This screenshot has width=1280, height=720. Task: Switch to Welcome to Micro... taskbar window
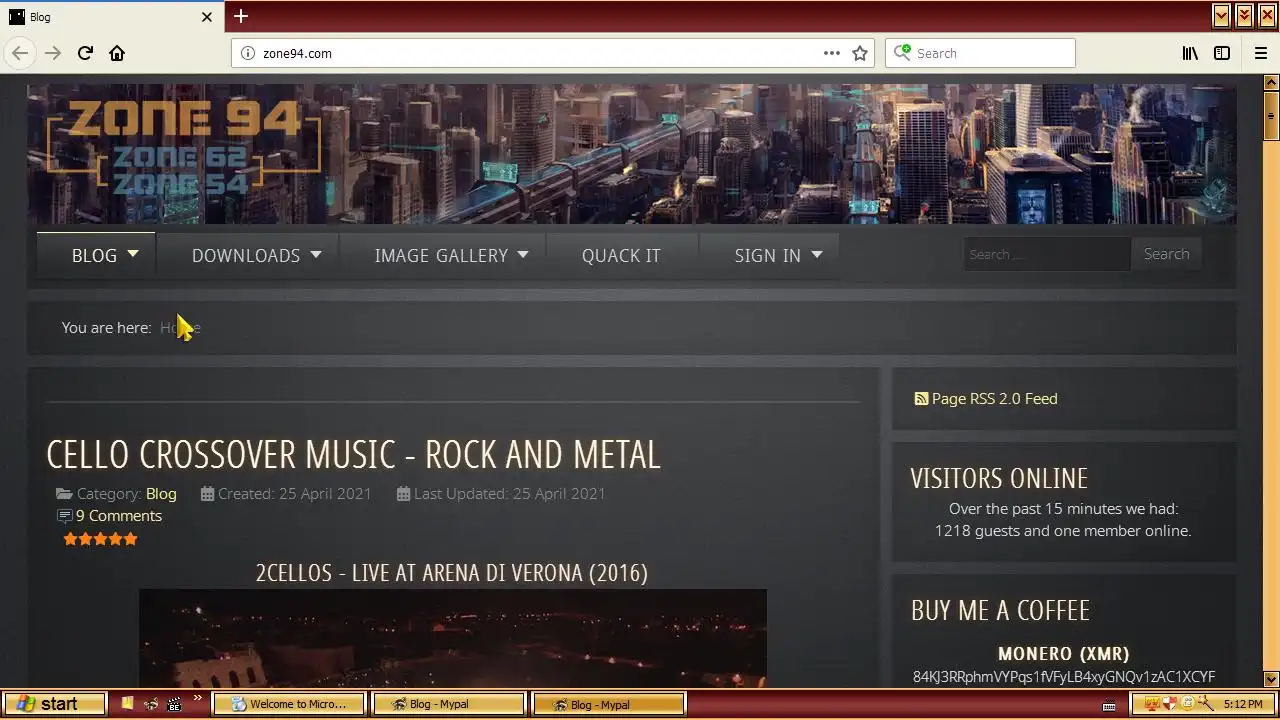(x=288, y=704)
